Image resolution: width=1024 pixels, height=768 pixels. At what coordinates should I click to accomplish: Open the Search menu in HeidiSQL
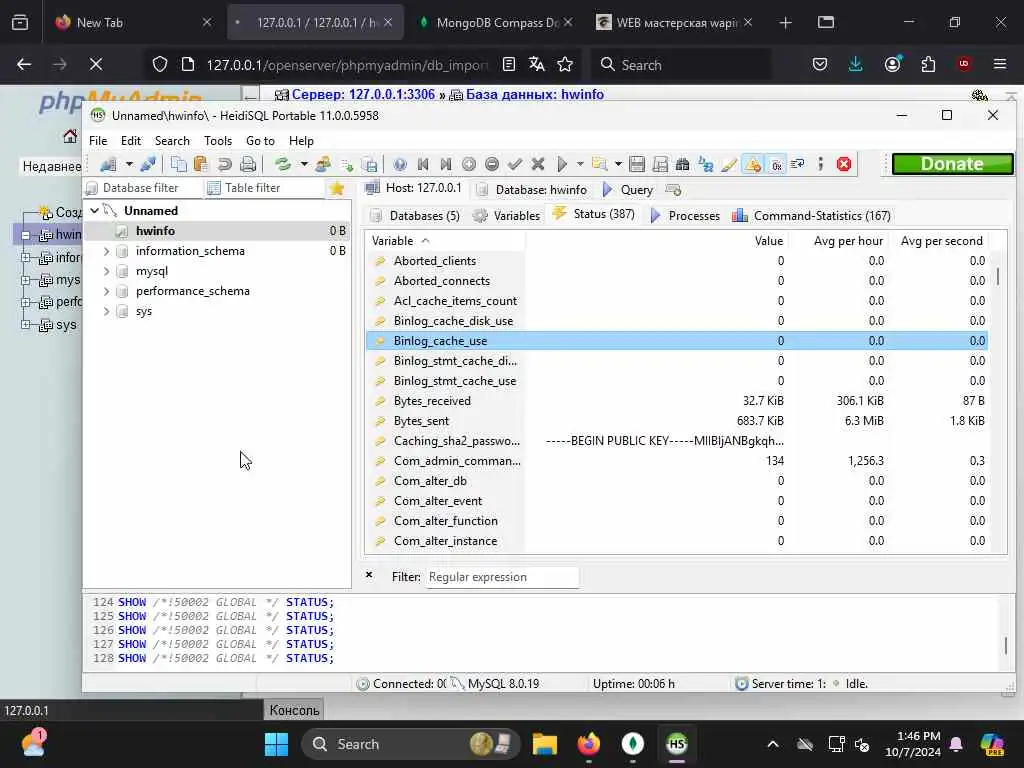coord(172,140)
